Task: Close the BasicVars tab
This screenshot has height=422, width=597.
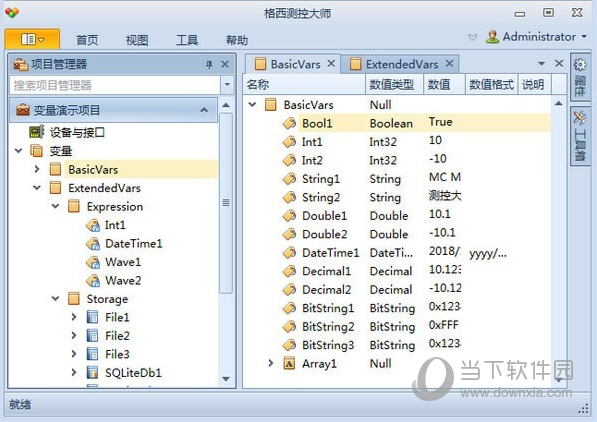Action: pyautogui.click(x=332, y=64)
